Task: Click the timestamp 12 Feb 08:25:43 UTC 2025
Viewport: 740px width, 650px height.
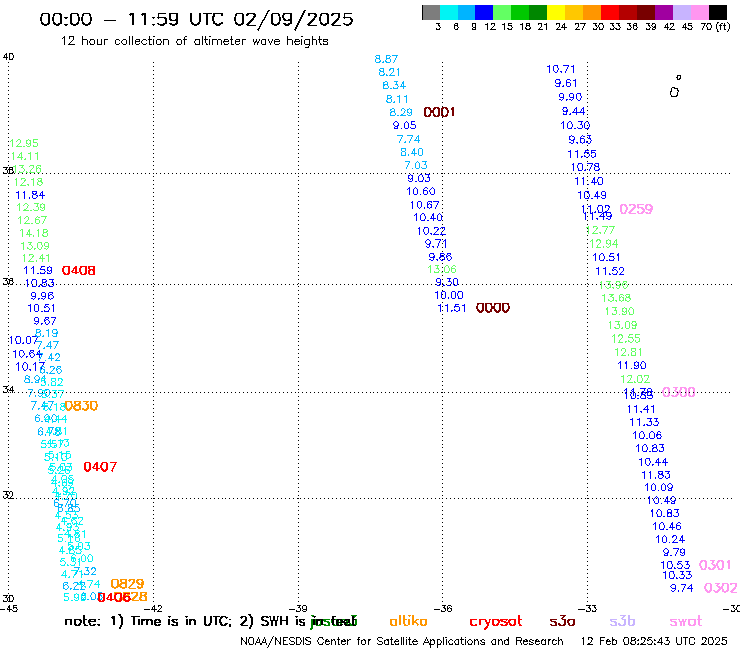Action: tap(654, 641)
